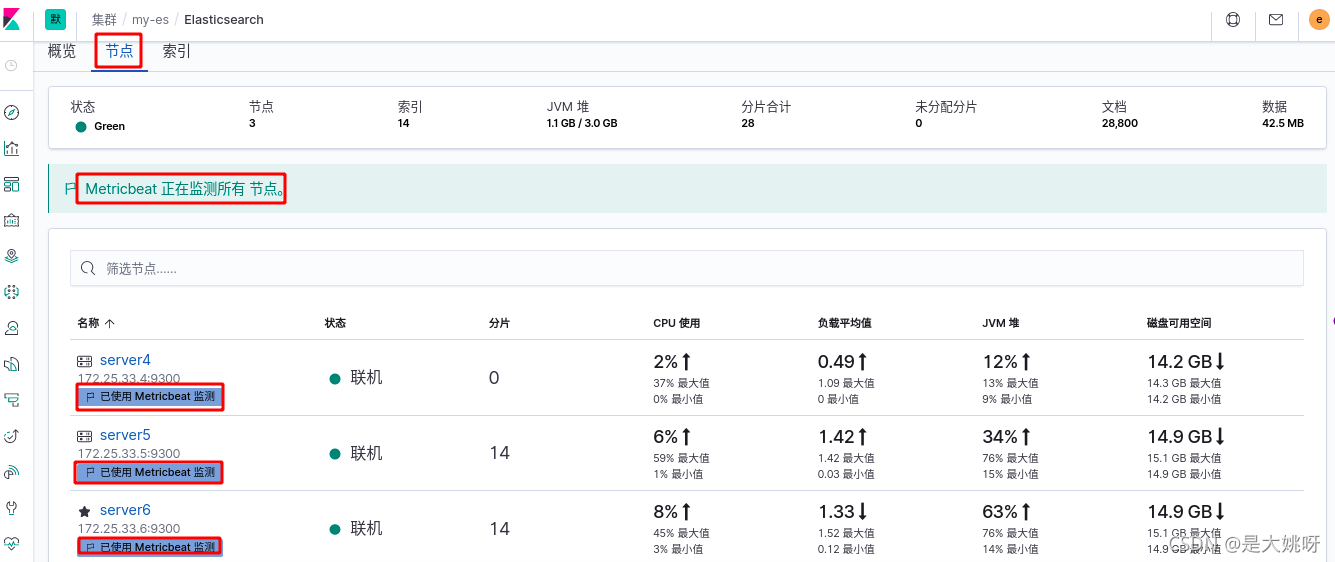1335x562 pixels.
Task: Go to the my-es breadcrumb
Action: tap(150, 19)
